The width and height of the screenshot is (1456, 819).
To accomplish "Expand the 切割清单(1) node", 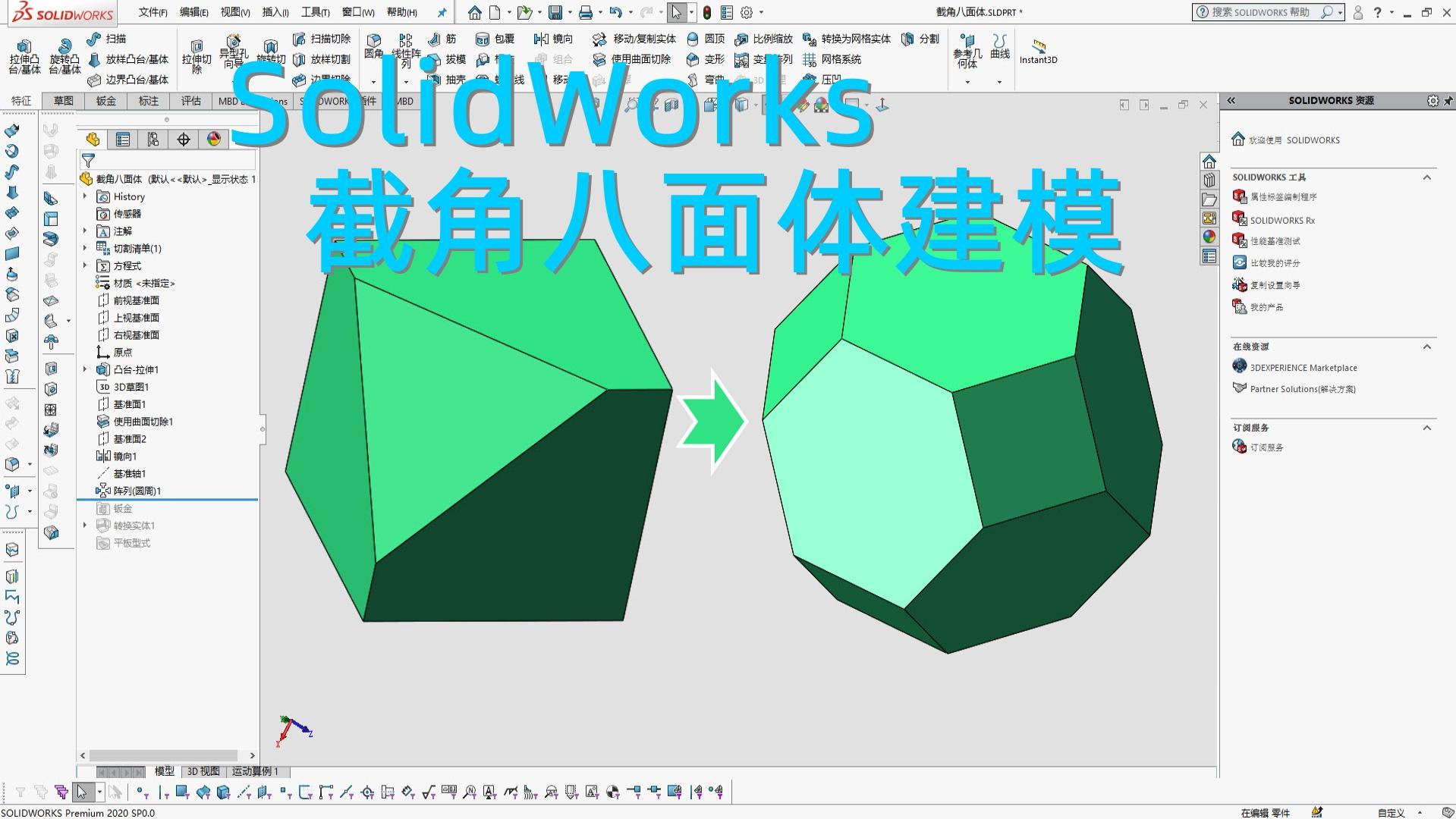I will tap(85, 248).
